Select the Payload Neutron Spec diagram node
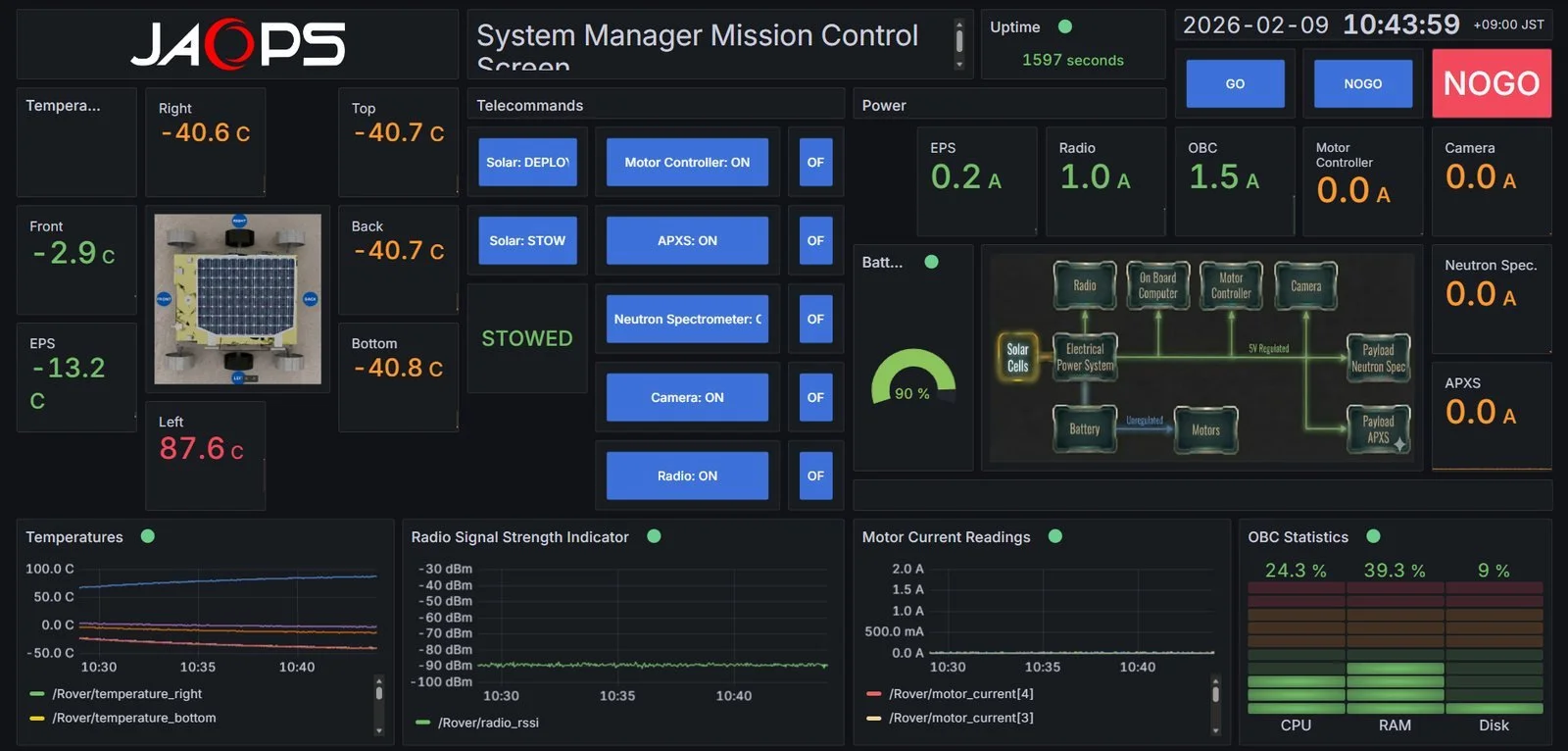Screen dimensions: 1568x751 coord(1379,358)
